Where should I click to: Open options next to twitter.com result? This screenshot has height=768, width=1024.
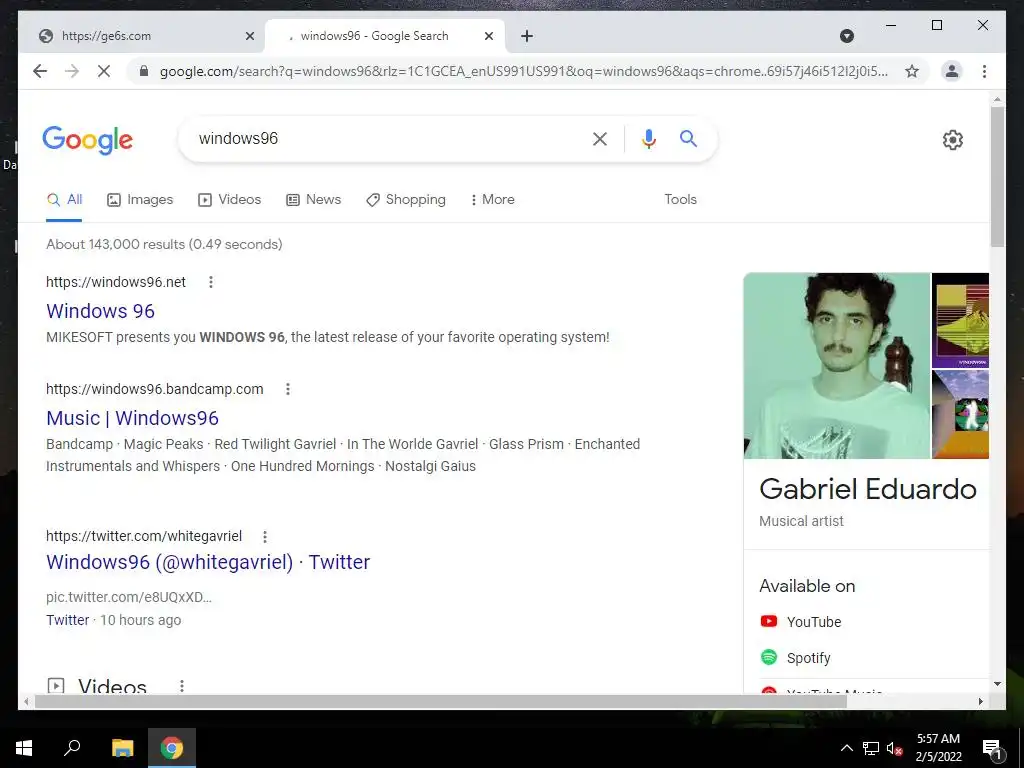[264, 537]
